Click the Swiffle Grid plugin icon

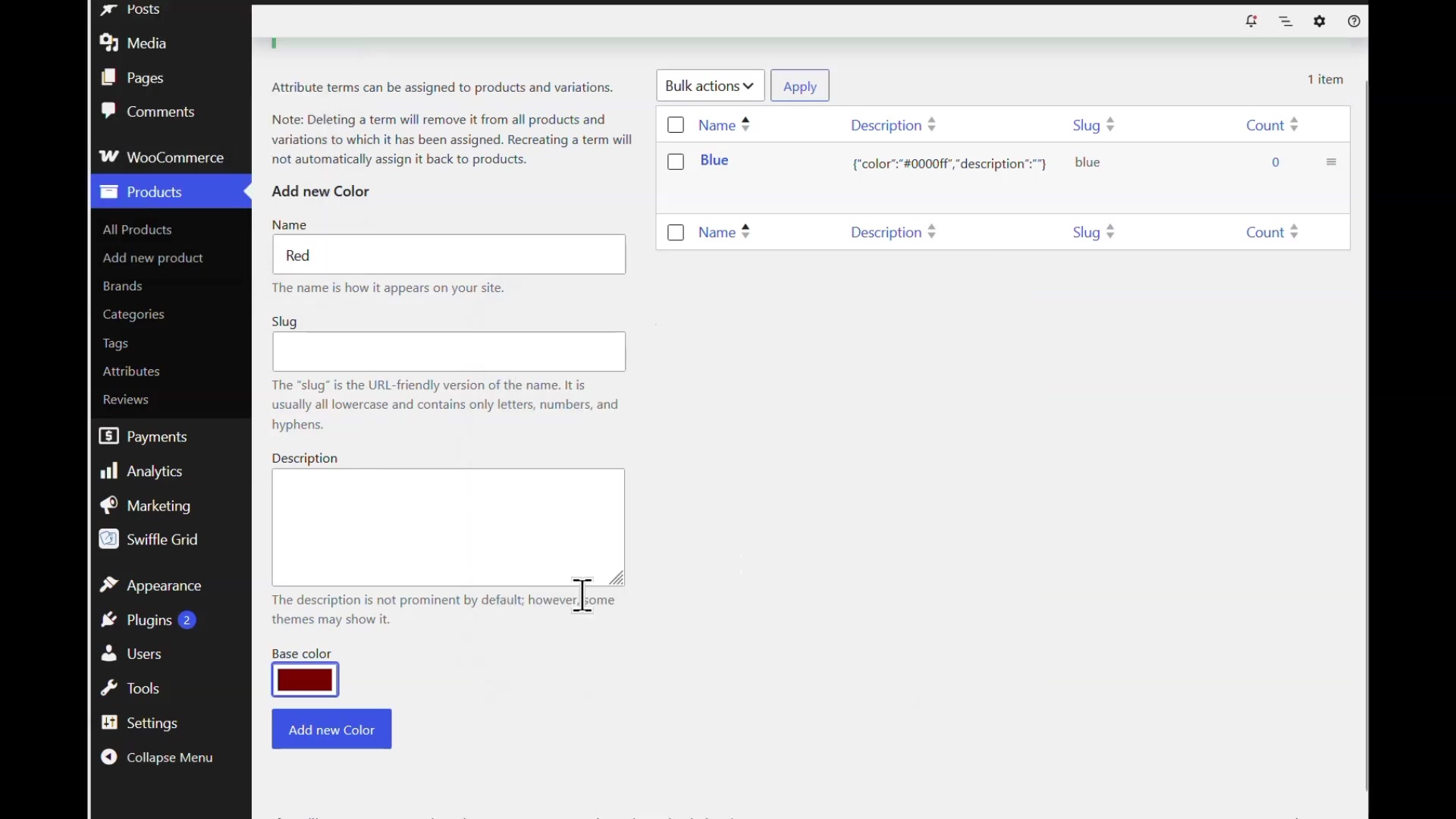coord(109,539)
